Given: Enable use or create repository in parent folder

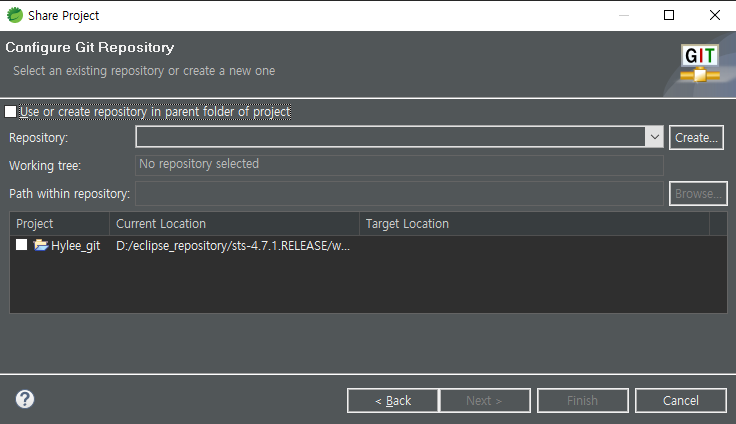Looking at the screenshot, I should pos(11,112).
